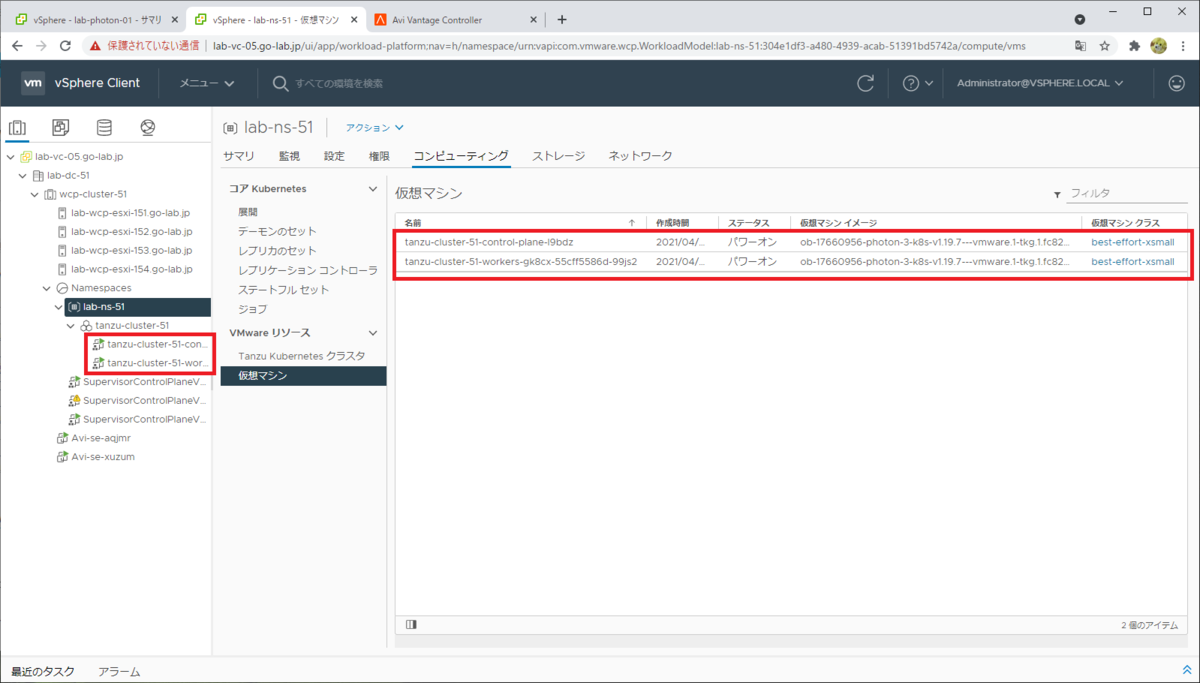Open the 展開 side menu item
The width and height of the screenshot is (1200, 683).
click(x=248, y=212)
